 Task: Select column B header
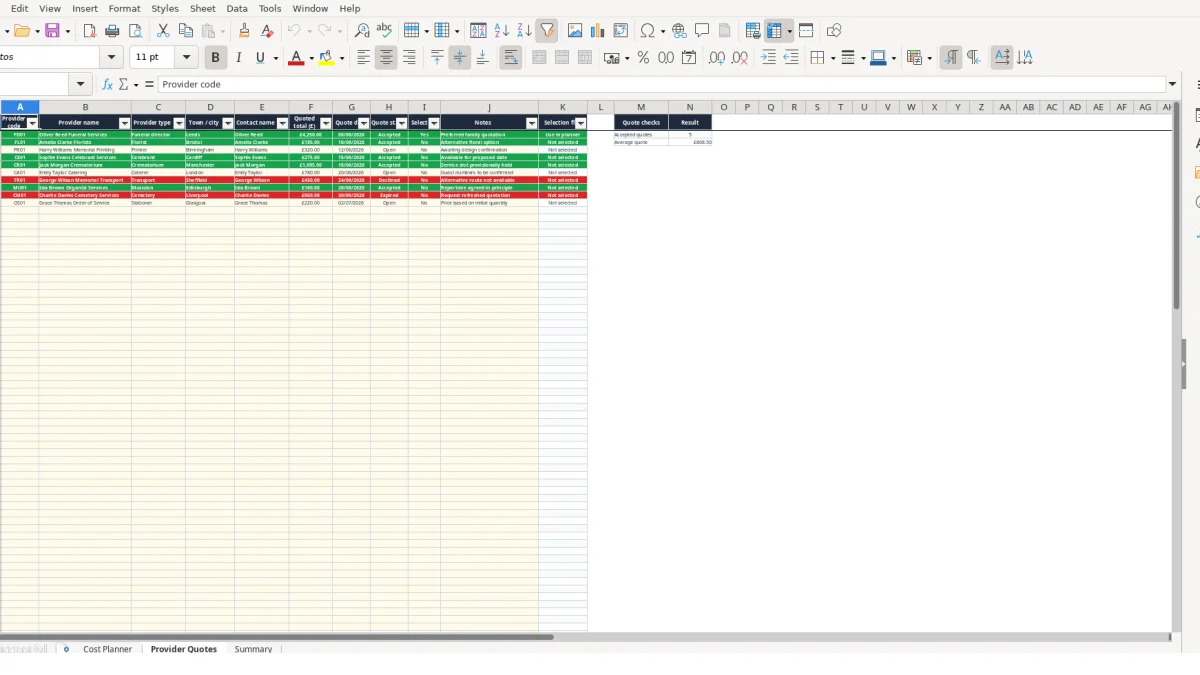(85, 107)
